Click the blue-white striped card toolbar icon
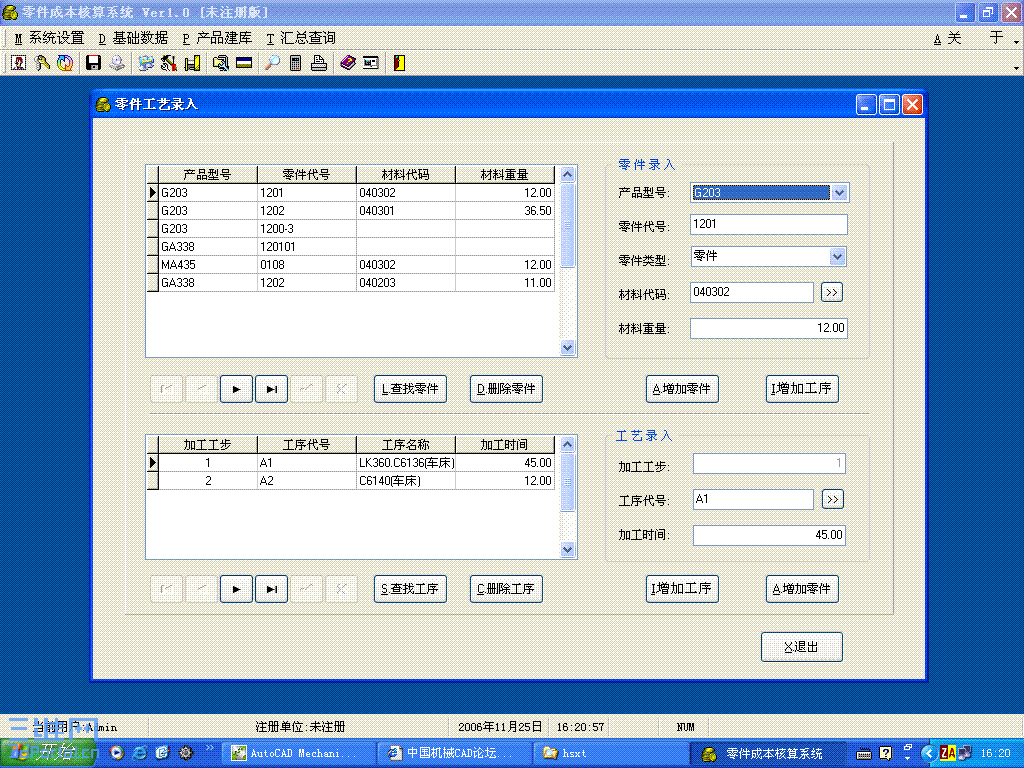 (x=244, y=63)
